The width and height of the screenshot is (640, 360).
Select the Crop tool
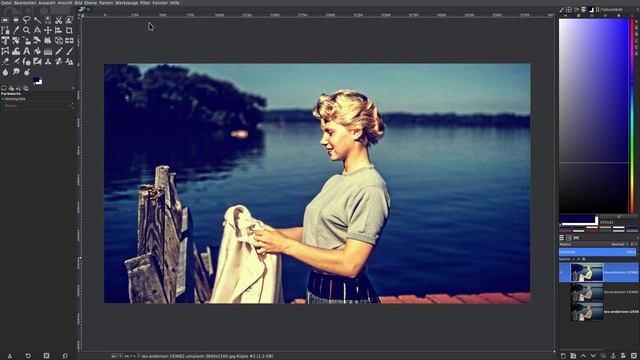(69, 30)
